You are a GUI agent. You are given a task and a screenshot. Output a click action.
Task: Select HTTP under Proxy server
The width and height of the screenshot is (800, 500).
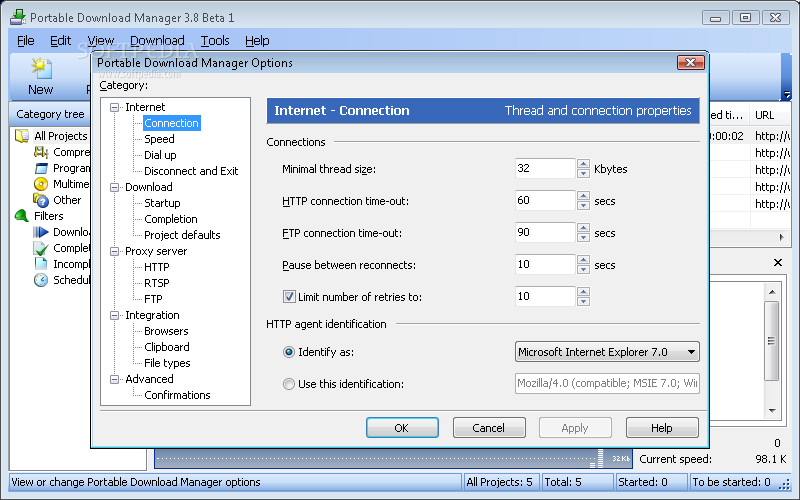(x=157, y=267)
